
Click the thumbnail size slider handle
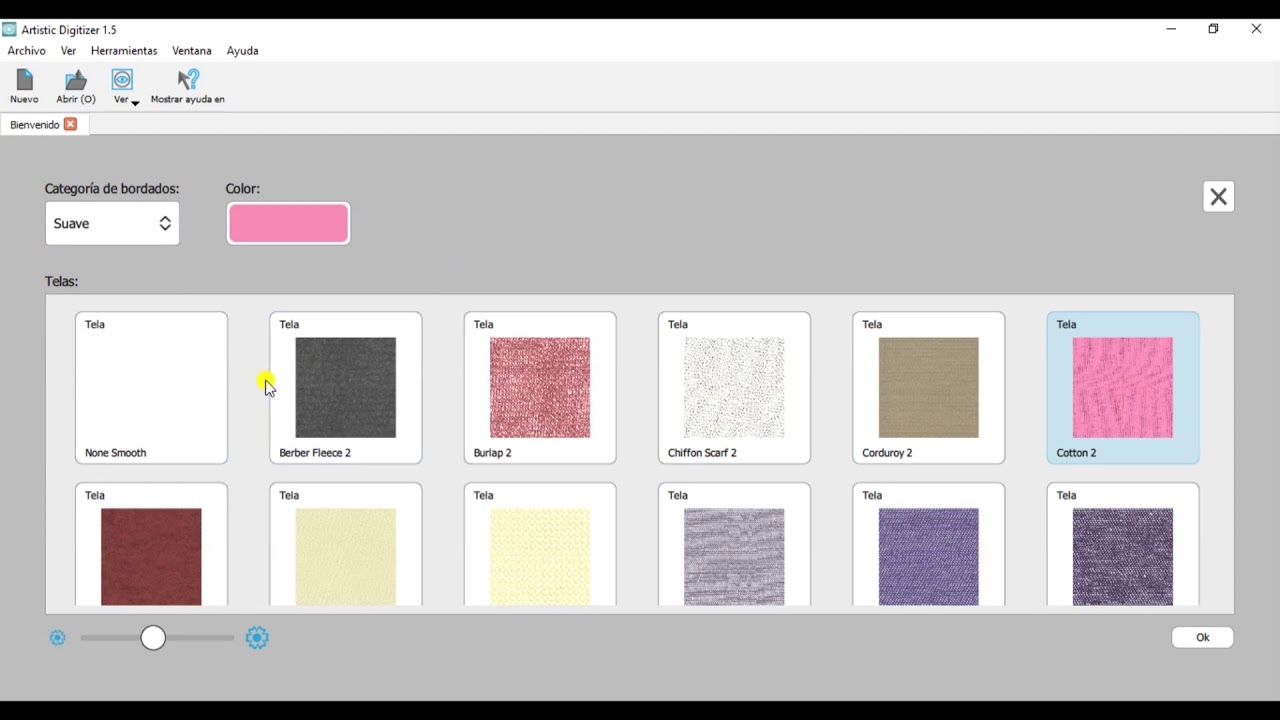pos(153,638)
